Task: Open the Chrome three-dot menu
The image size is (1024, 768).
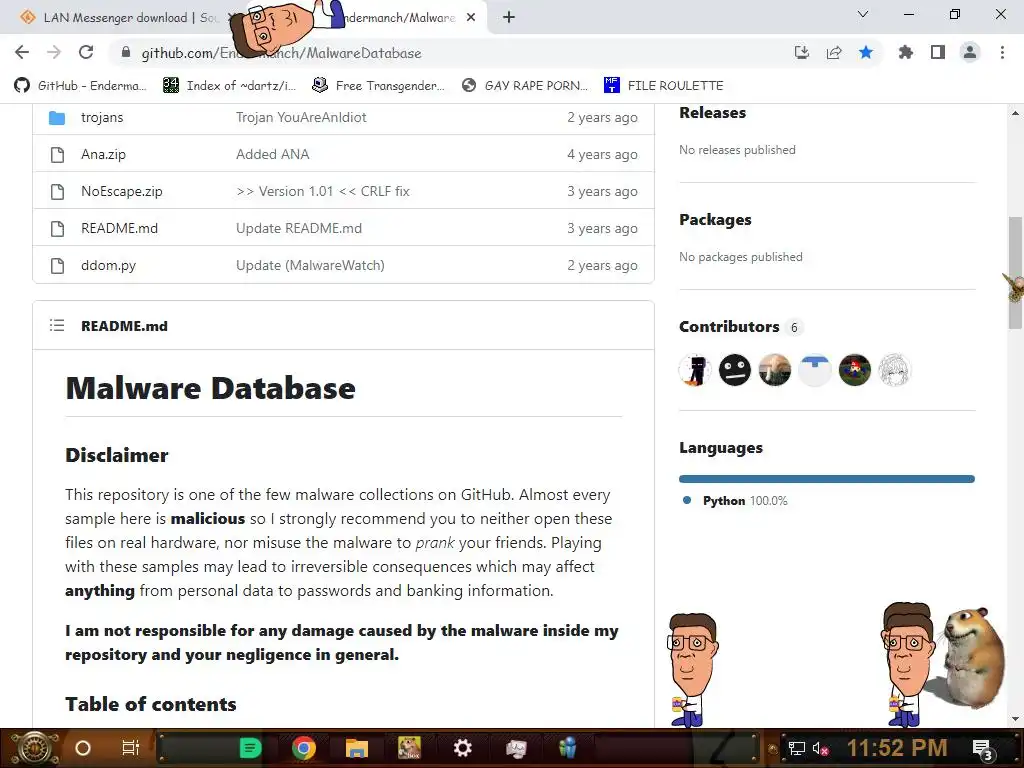Action: (1002, 52)
